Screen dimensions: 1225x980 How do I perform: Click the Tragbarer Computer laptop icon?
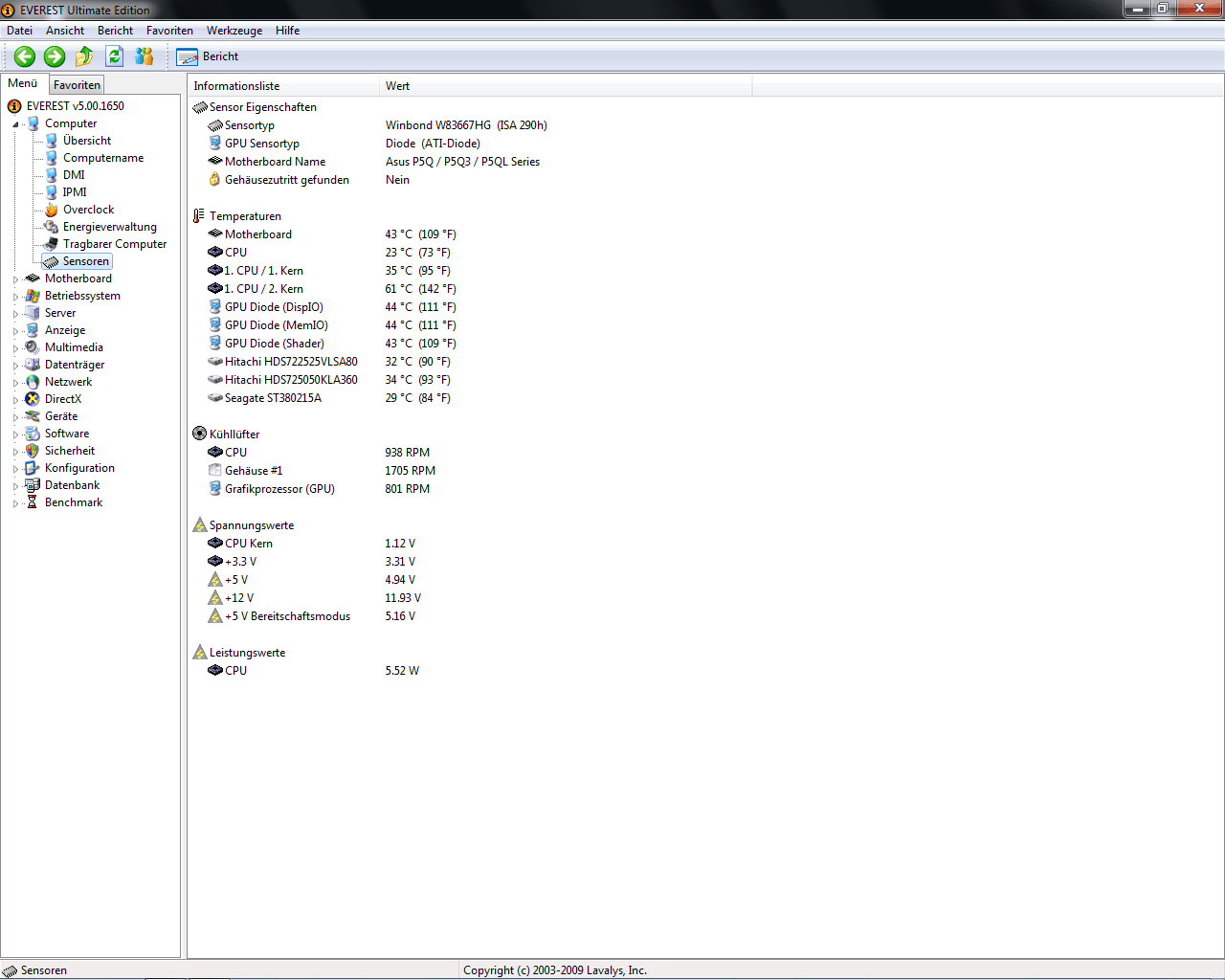pos(52,244)
